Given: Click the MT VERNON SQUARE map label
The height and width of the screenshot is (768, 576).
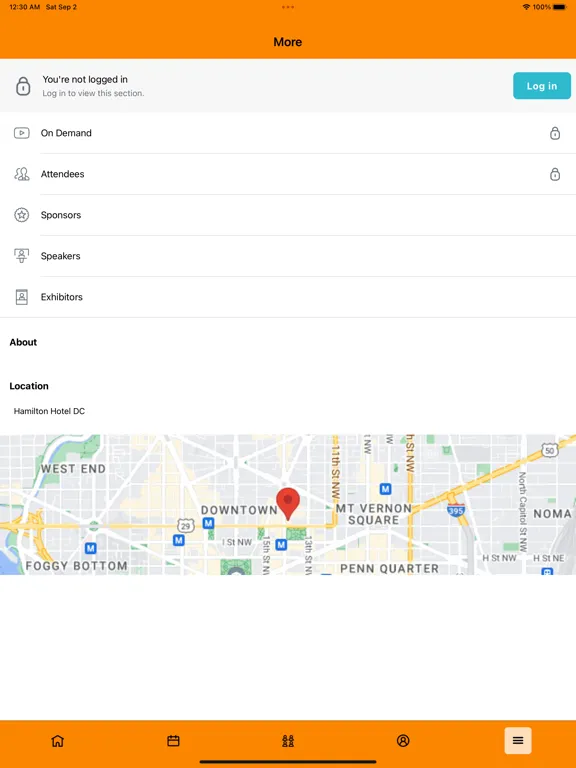Looking at the screenshot, I should tap(374, 514).
